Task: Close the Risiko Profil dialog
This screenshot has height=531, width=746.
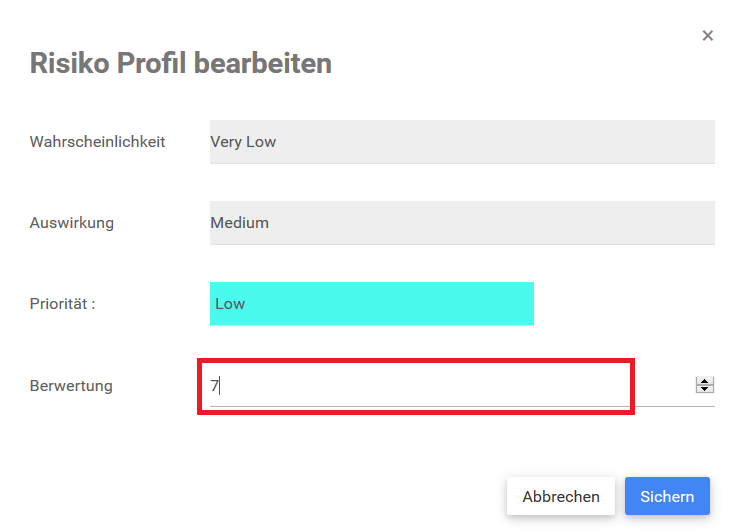Action: coord(707,36)
